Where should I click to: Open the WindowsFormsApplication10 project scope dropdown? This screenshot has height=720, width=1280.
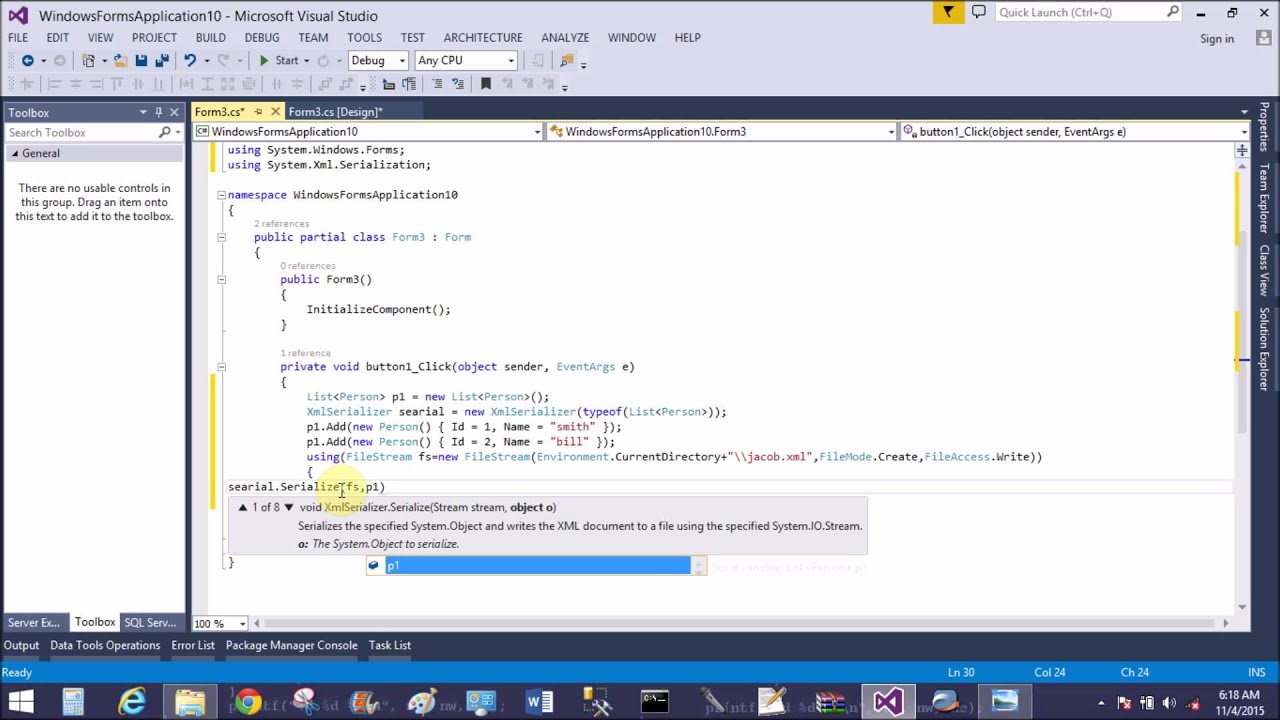(x=537, y=132)
